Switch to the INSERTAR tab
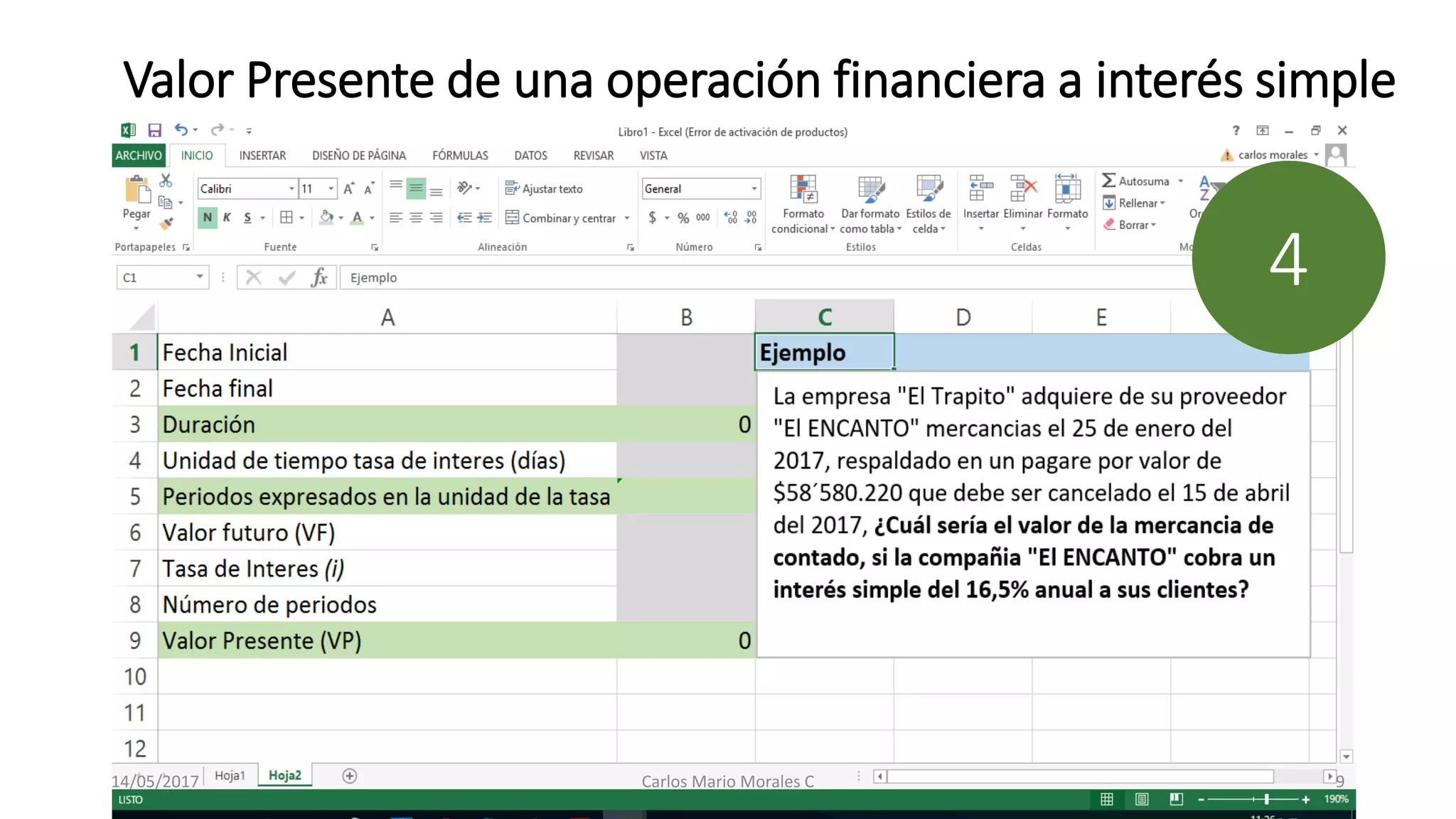This screenshot has height=819, width=1456. [x=262, y=156]
